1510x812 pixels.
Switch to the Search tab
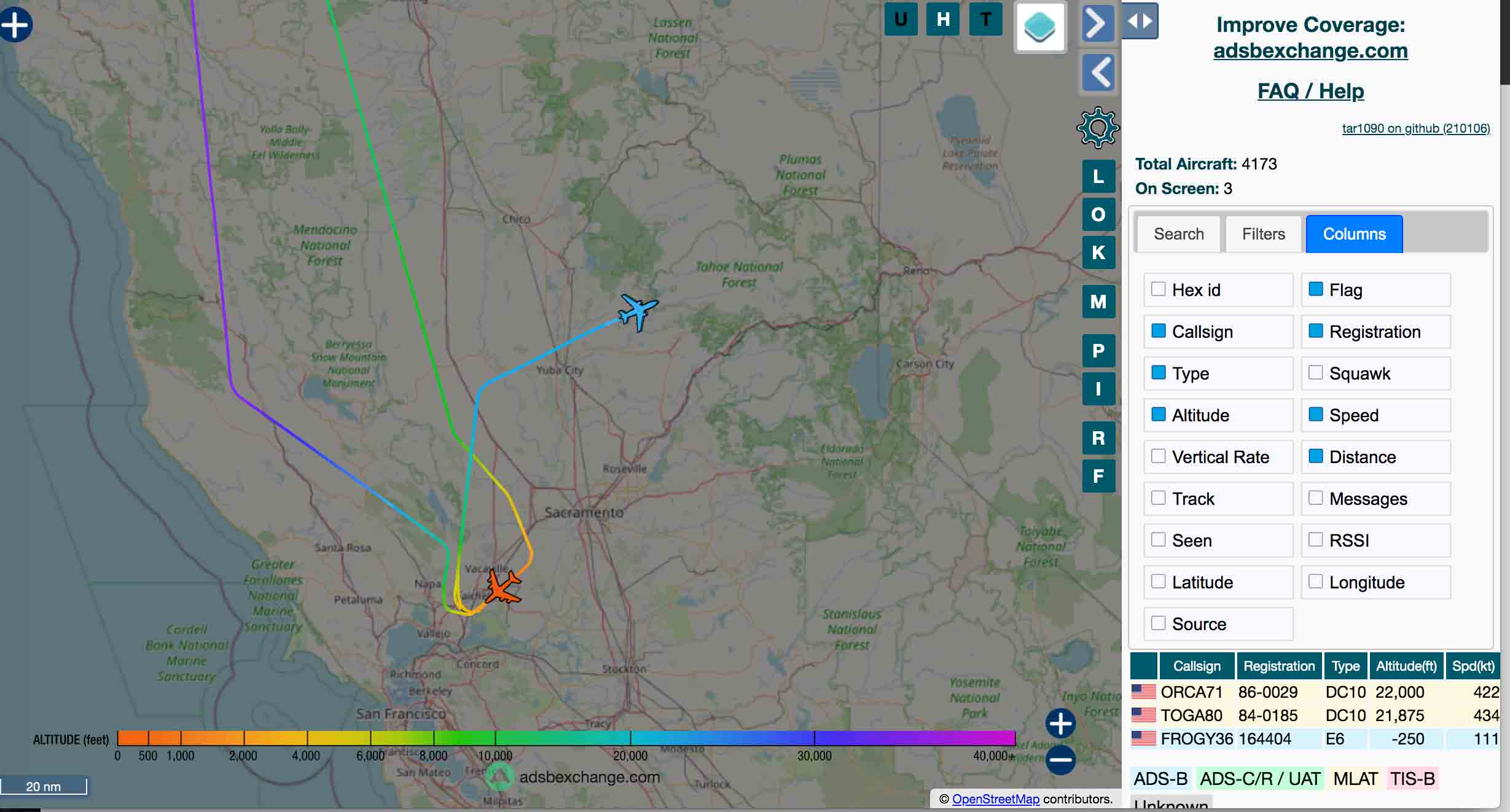pyautogui.click(x=1179, y=234)
